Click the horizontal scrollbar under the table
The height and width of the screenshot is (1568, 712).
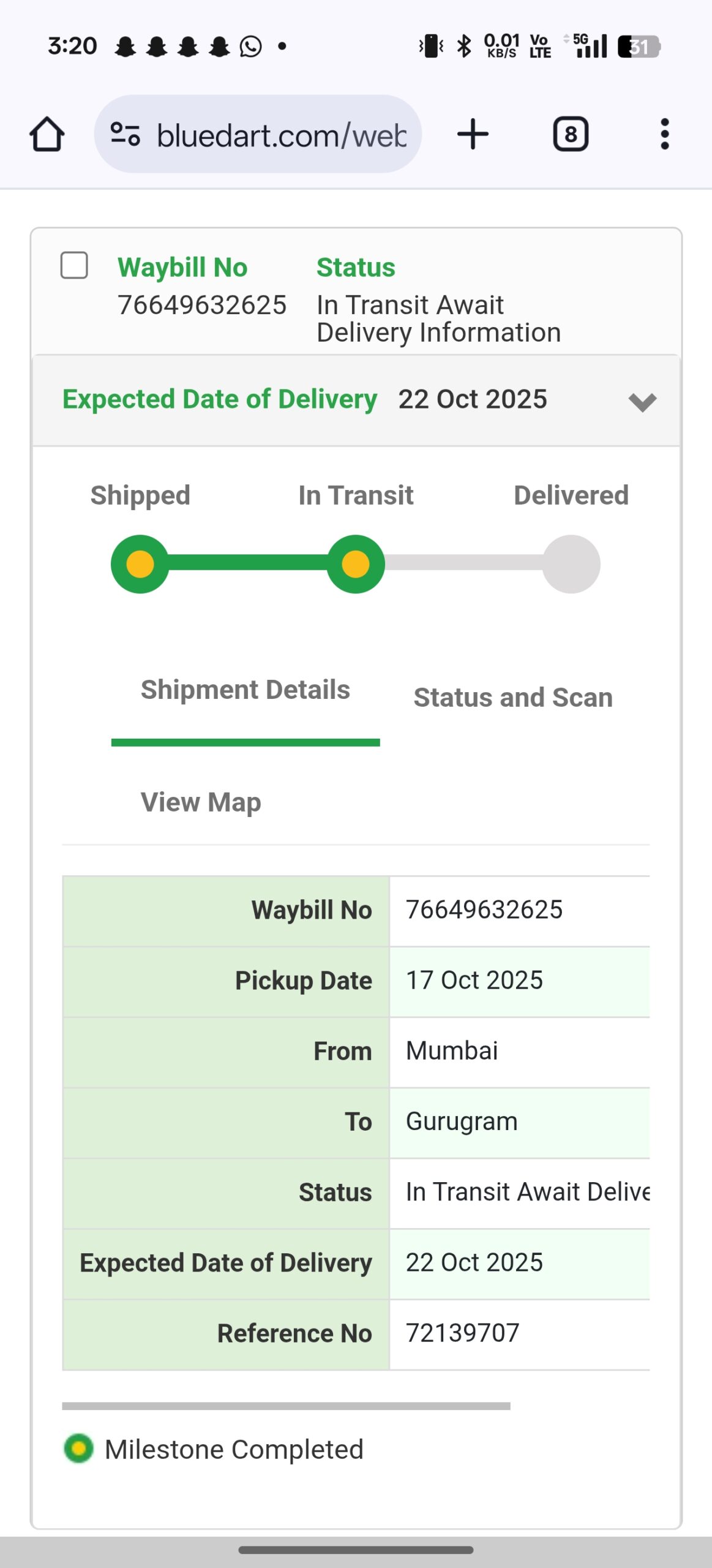(286, 1406)
